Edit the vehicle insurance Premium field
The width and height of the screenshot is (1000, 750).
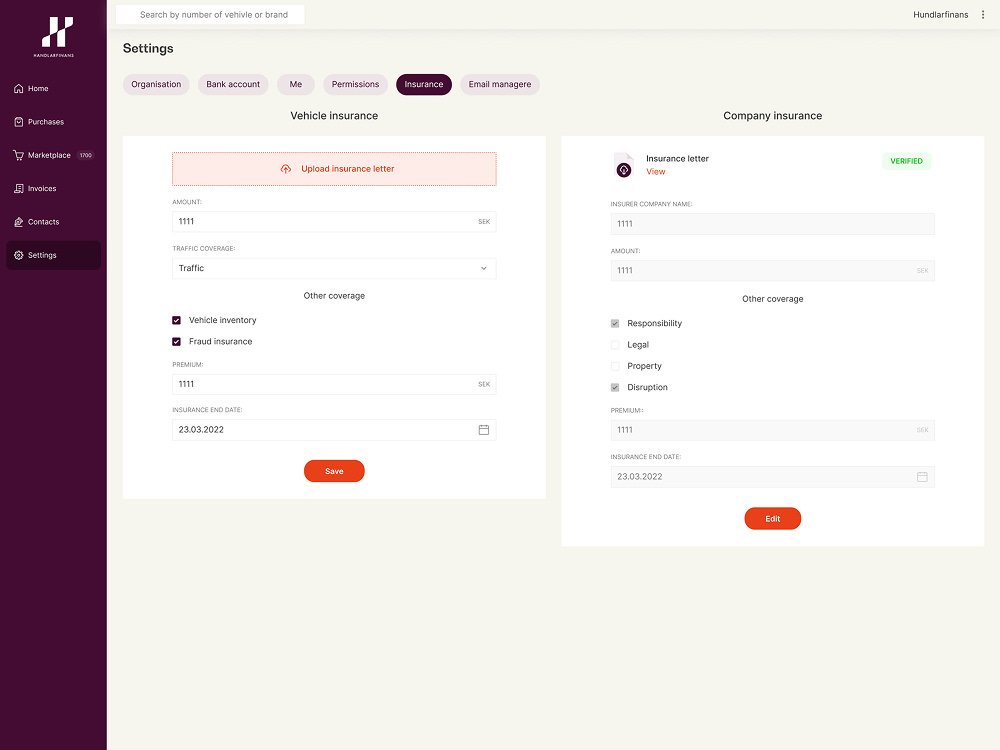[334, 384]
